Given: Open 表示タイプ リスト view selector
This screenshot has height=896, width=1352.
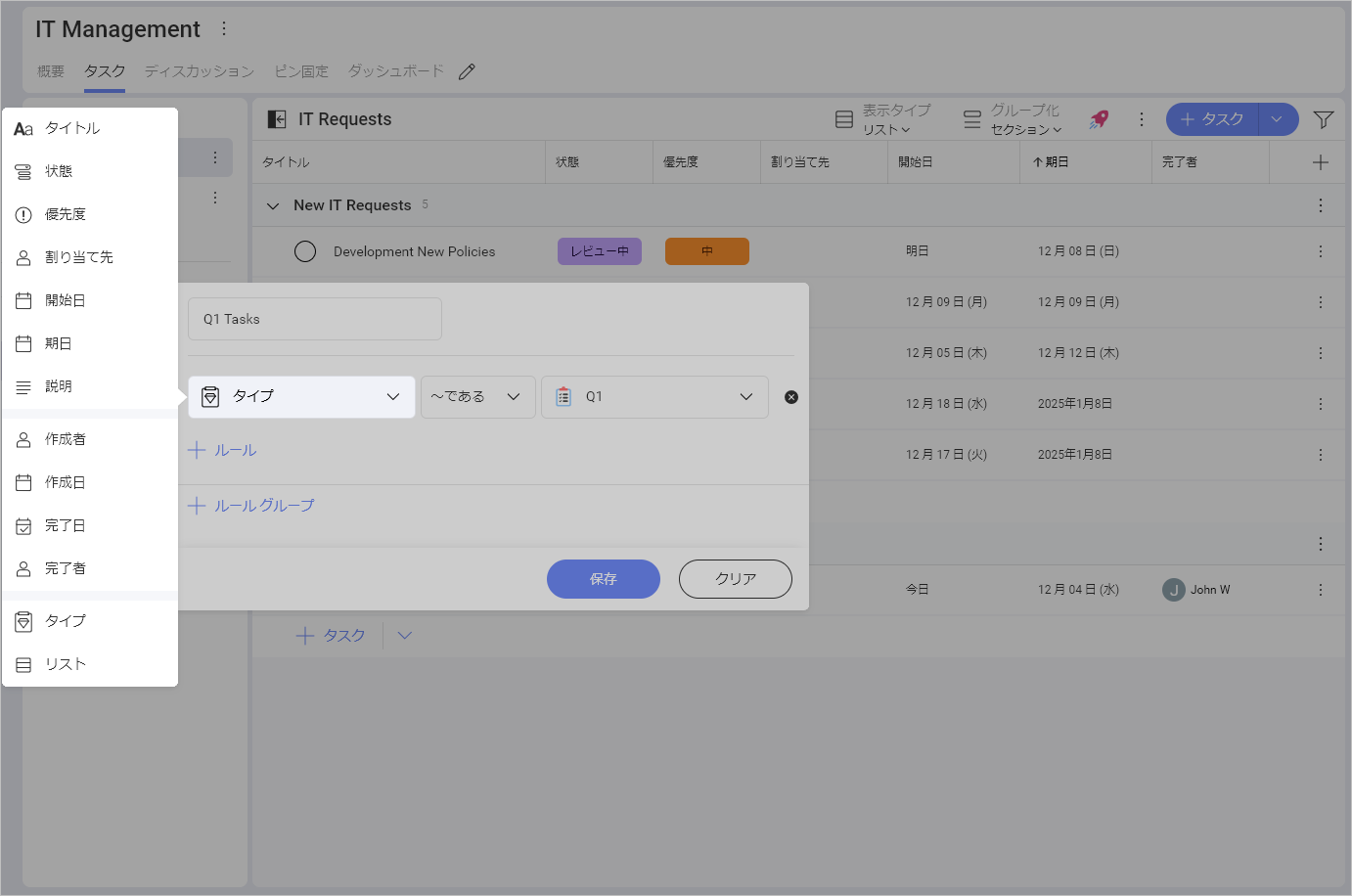Looking at the screenshot, I should coord(883,119).
